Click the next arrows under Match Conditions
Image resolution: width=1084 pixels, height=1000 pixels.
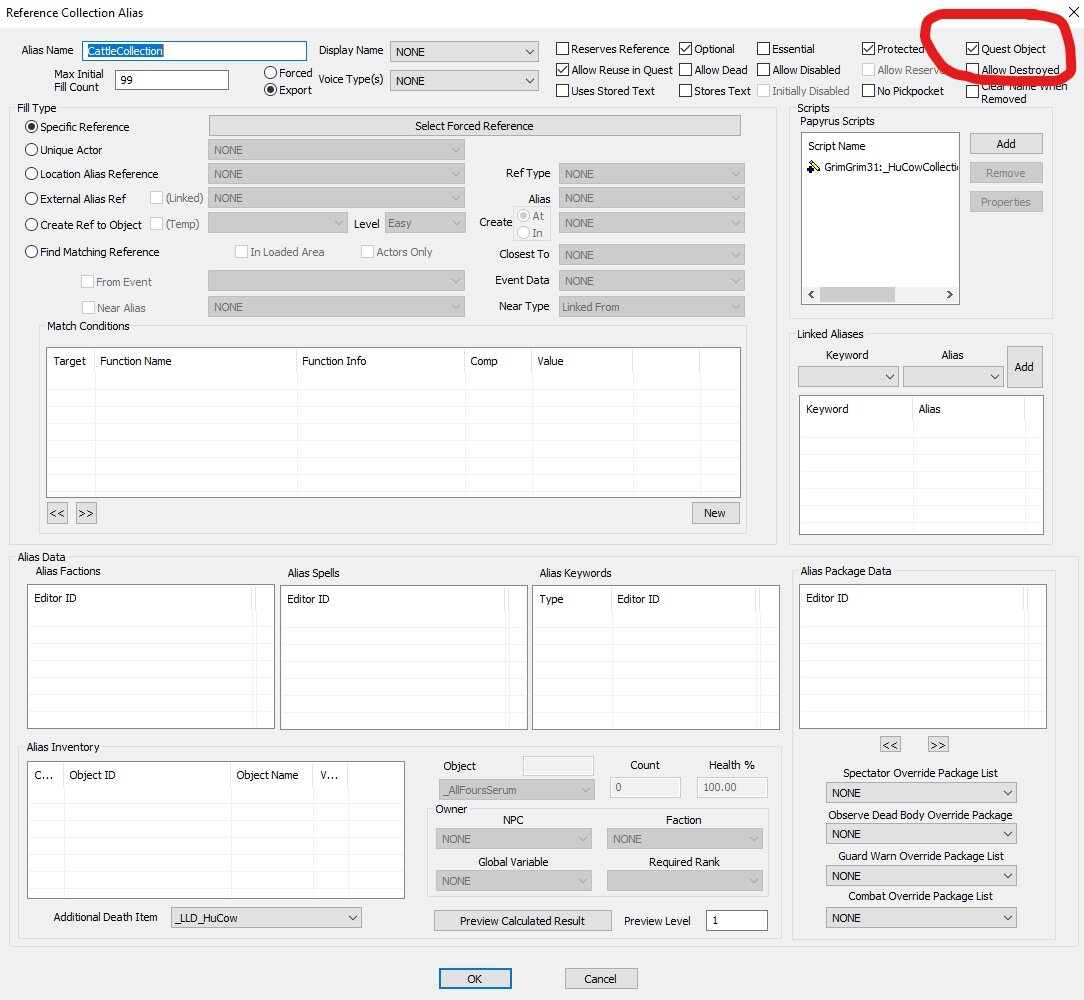tap(86, 513)
